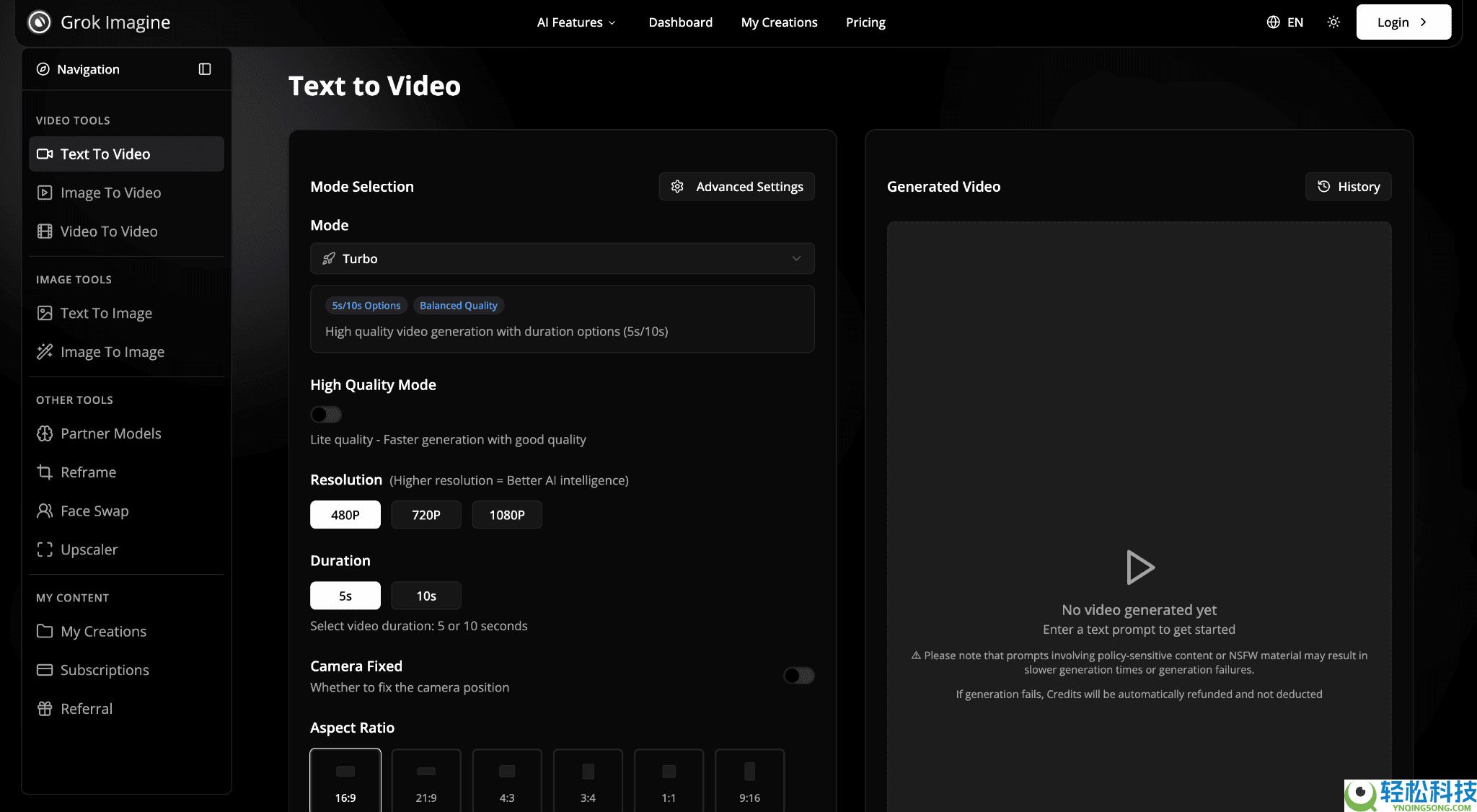Viewport: 1477px width, 812px height.
Task: Click the play icon in preview area
Action: [1139, 568]
